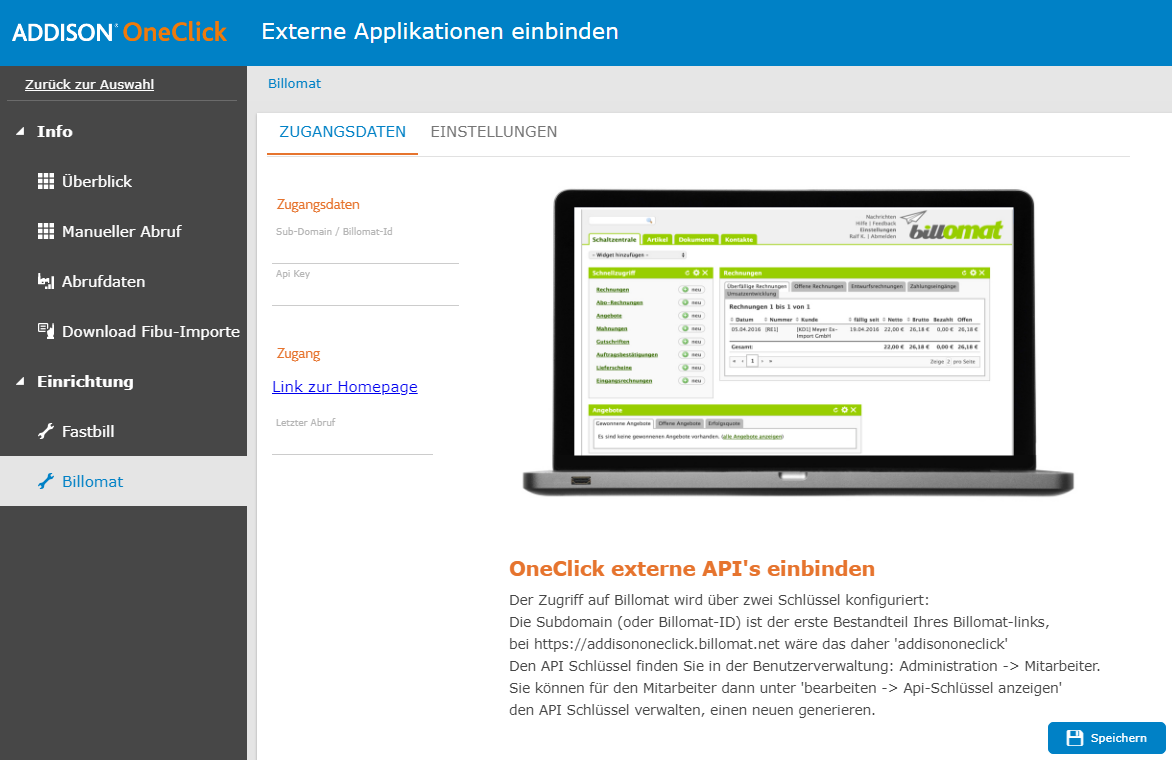Open the Manueller Abruf menu entry
This screenshot has width=1172, height=760.
tap(123, 232)
